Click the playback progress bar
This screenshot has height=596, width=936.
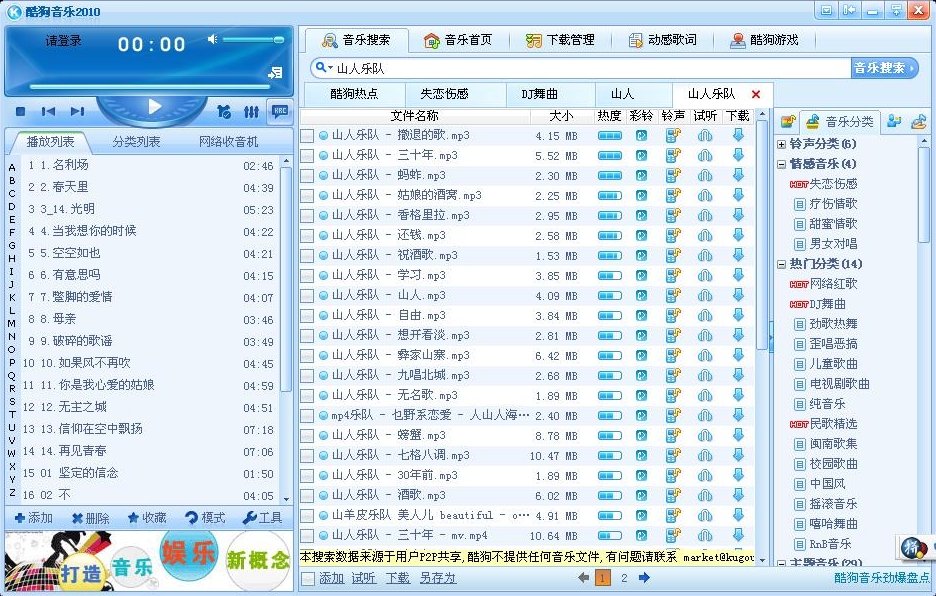150,87
